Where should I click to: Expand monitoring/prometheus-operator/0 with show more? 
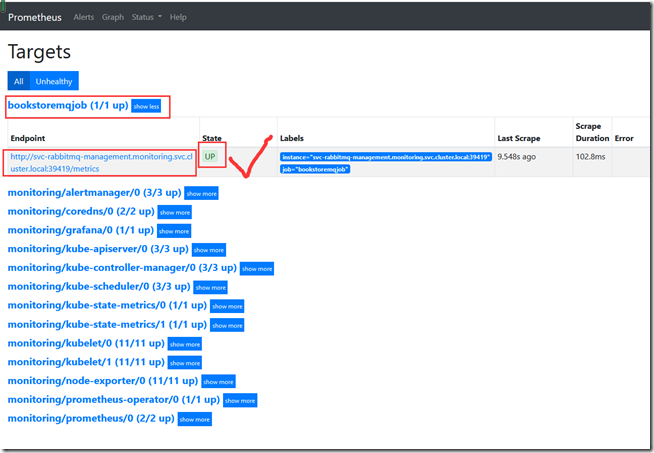240,400
